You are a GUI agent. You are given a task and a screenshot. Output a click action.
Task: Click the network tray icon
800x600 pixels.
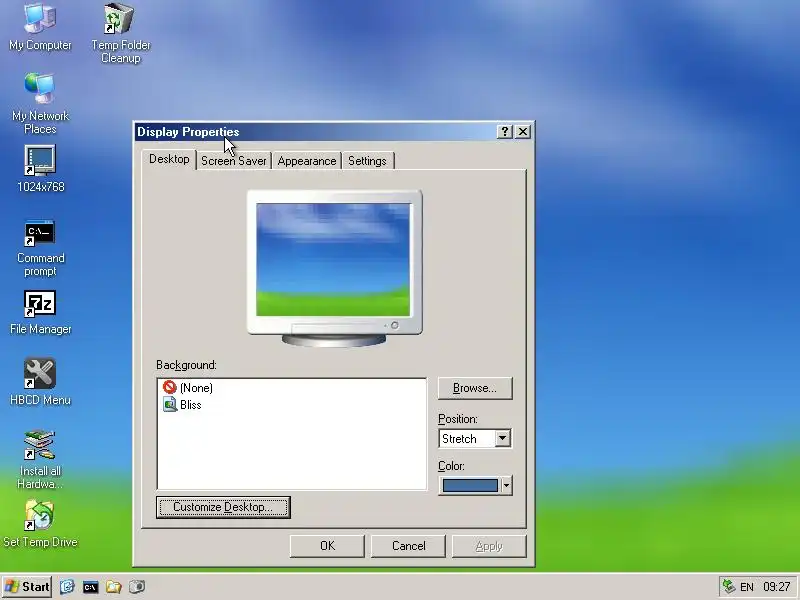pos(729,587)
